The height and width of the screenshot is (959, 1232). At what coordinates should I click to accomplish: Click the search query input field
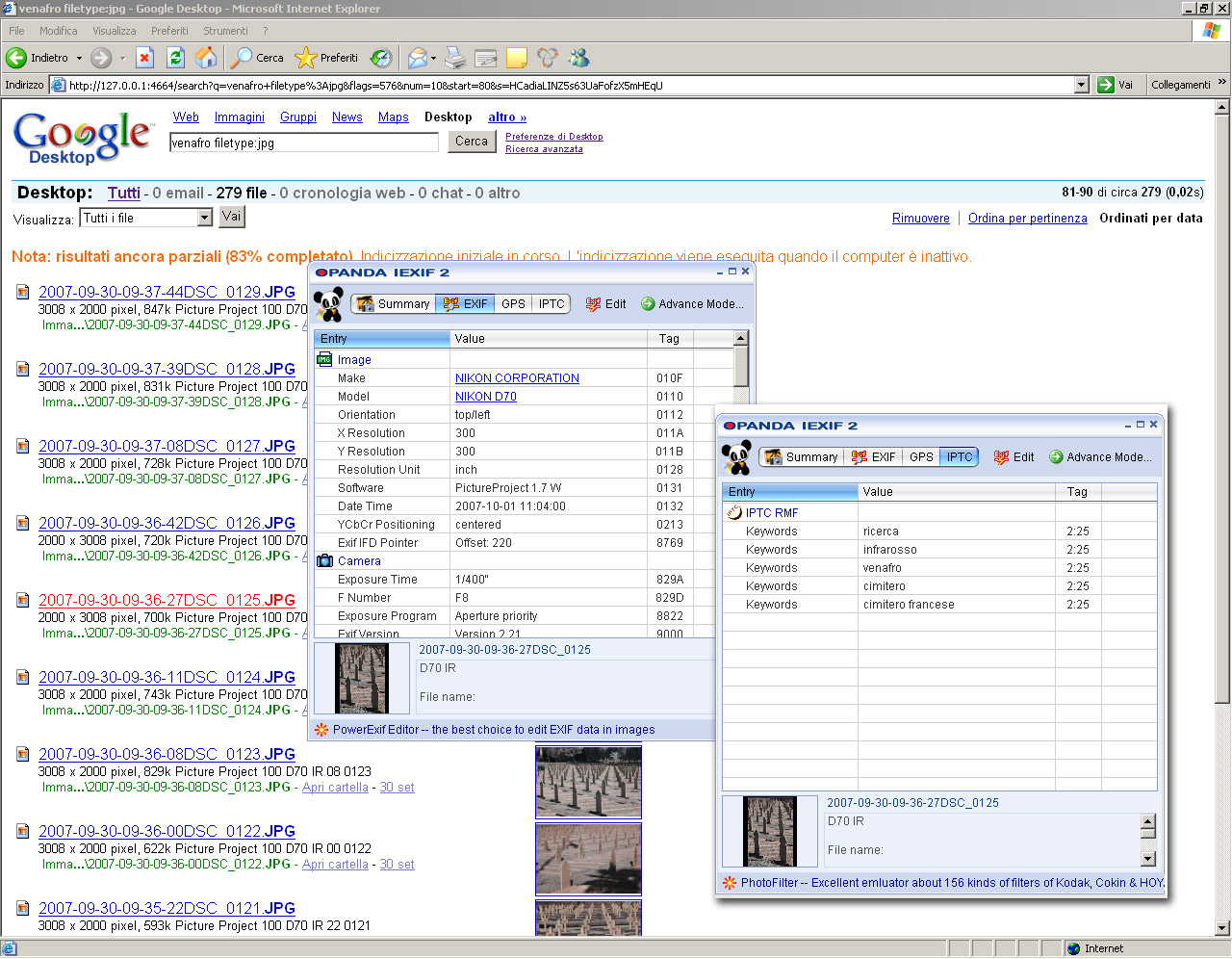[x=304, y=143]
